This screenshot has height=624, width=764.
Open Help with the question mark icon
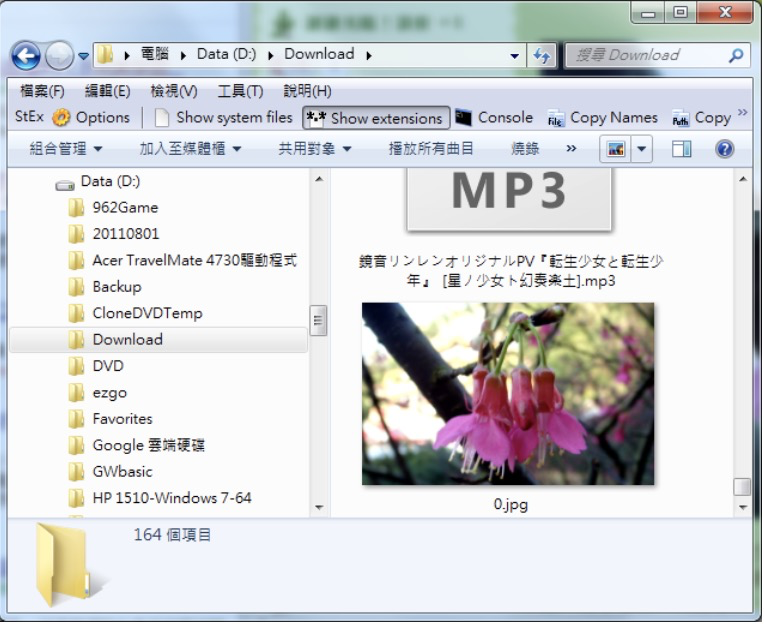(x=725, y=149)
